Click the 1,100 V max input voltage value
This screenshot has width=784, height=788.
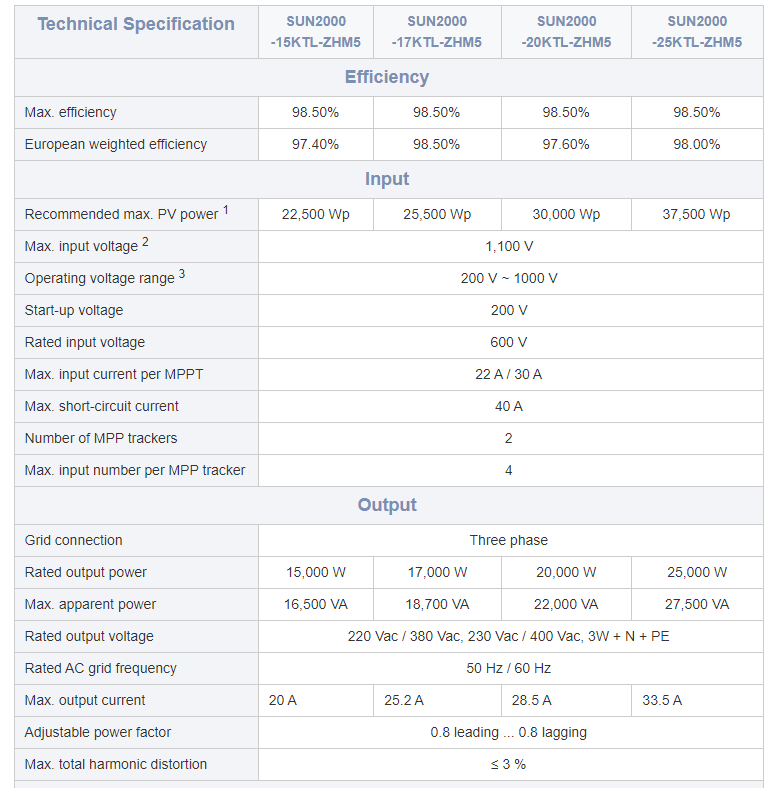tap(508, 246)
